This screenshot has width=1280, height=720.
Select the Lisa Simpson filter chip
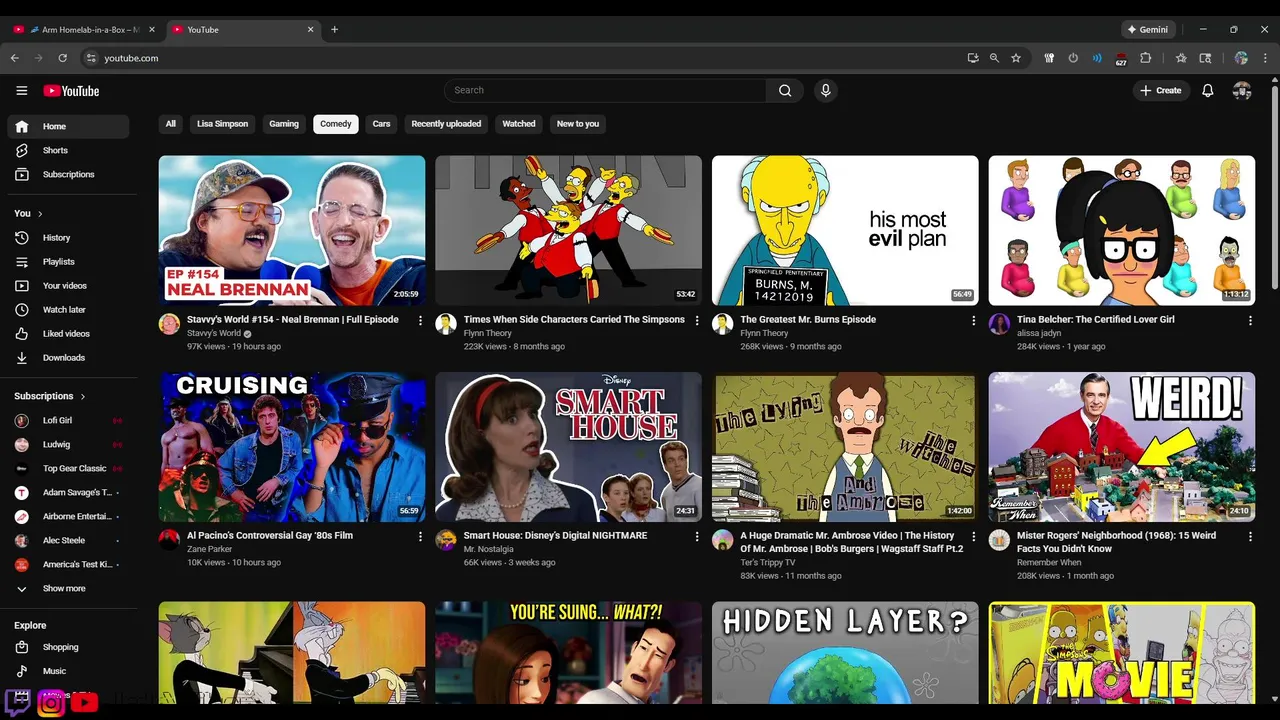point(222,124)
